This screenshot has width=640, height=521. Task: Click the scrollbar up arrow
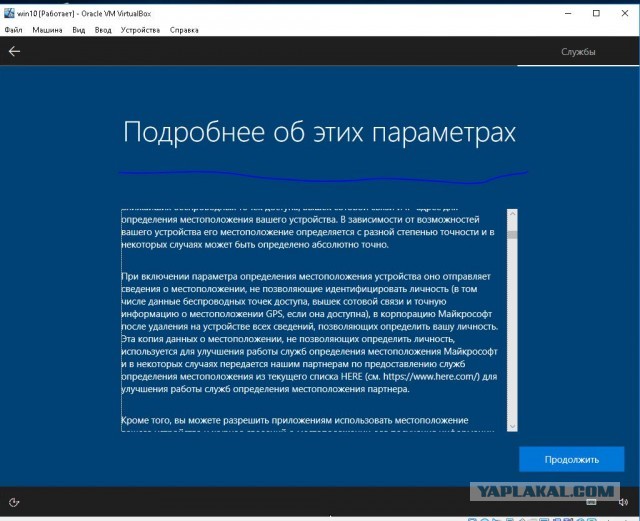tap(512, 214)
